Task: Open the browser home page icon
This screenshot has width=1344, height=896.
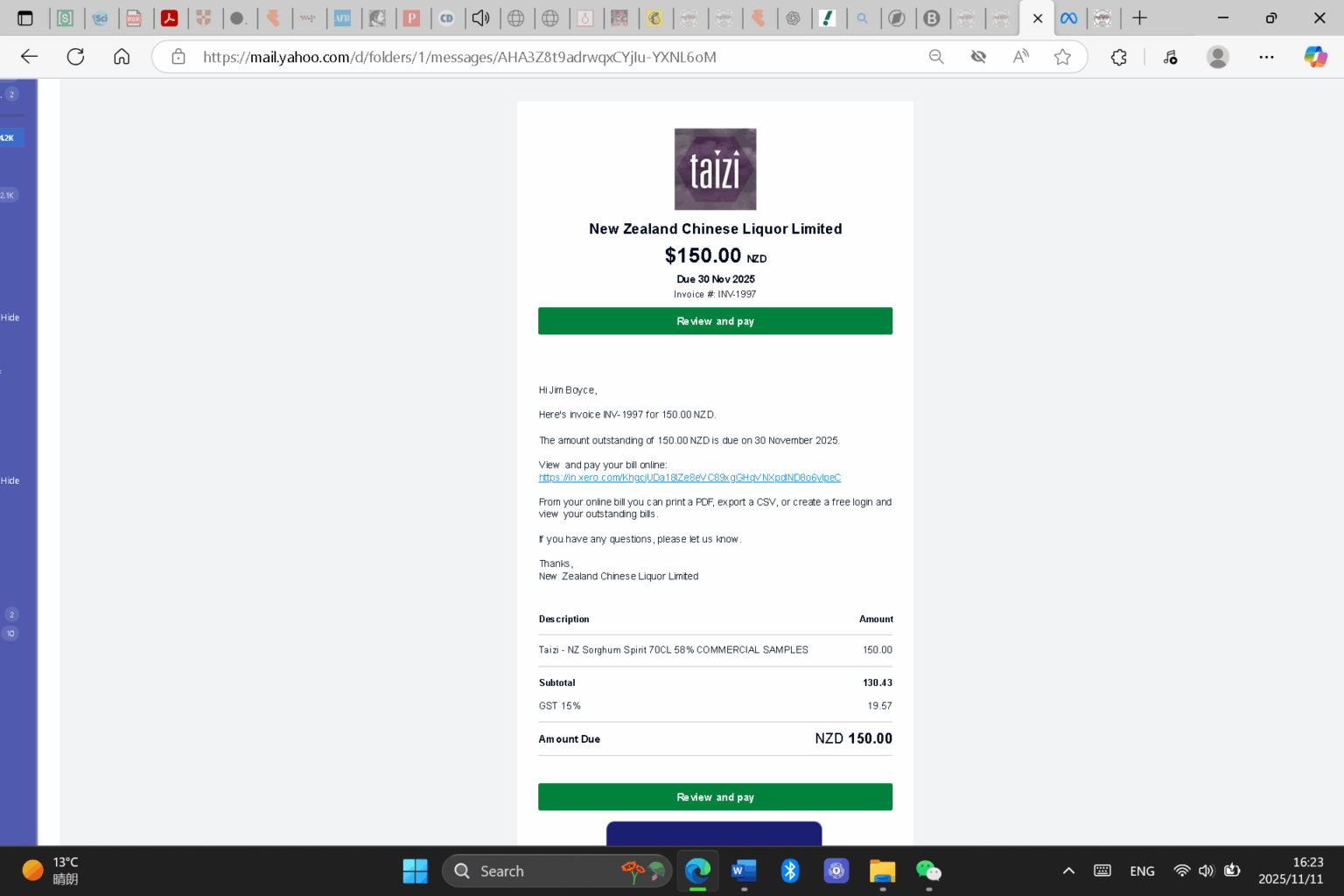Action: click(x=122, y=57)
